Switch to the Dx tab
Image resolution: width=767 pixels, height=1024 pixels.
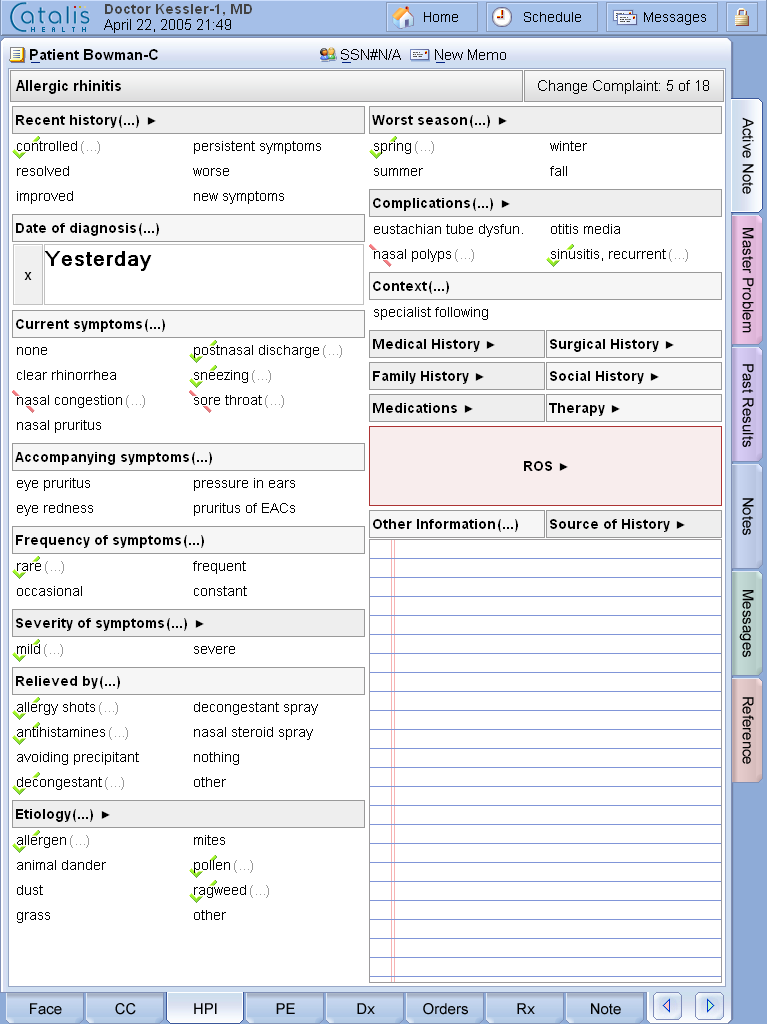coord(365,1008)
